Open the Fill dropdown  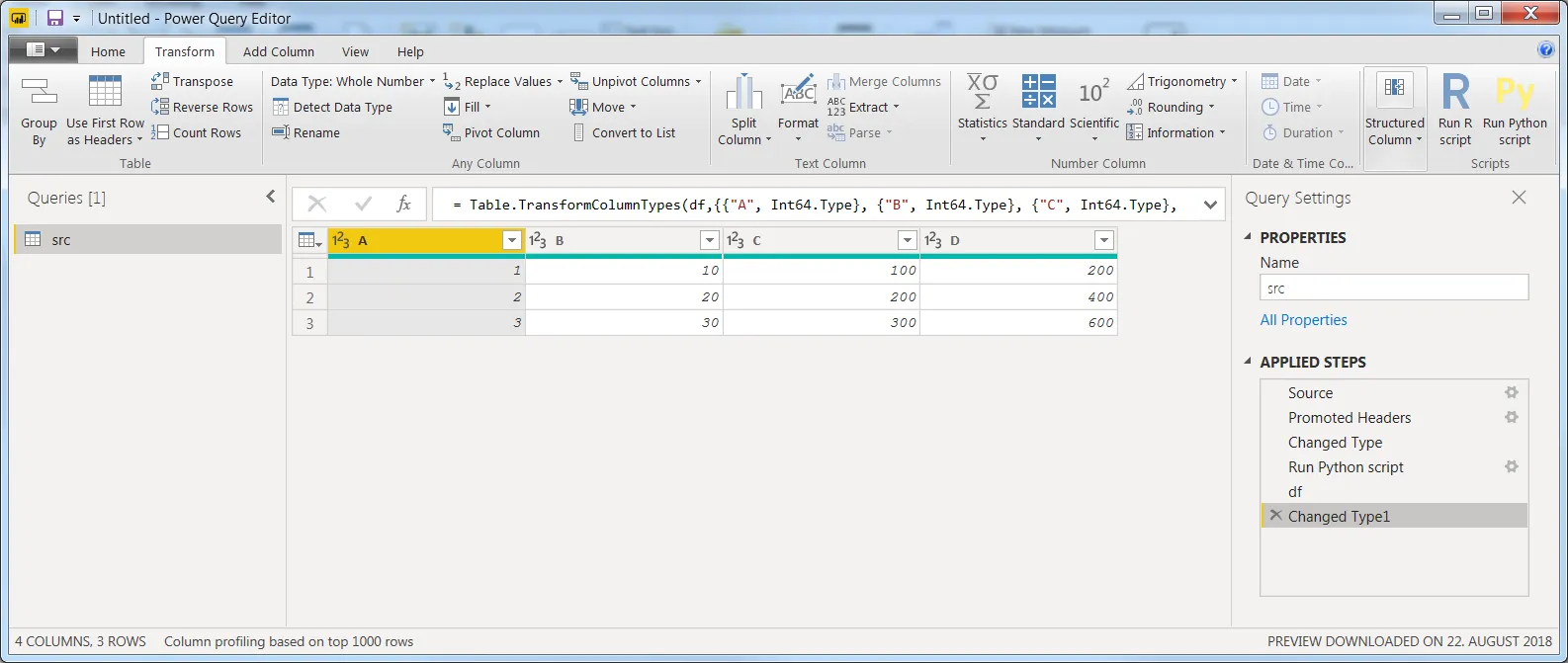tap(467, 107)
